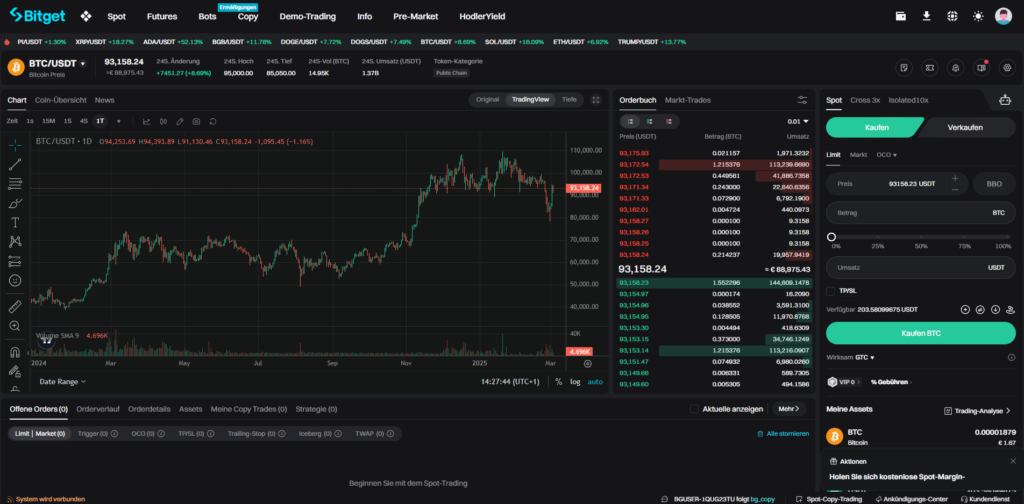Select the brush drawing tool
1024x504 pixels.
(15, 203)
